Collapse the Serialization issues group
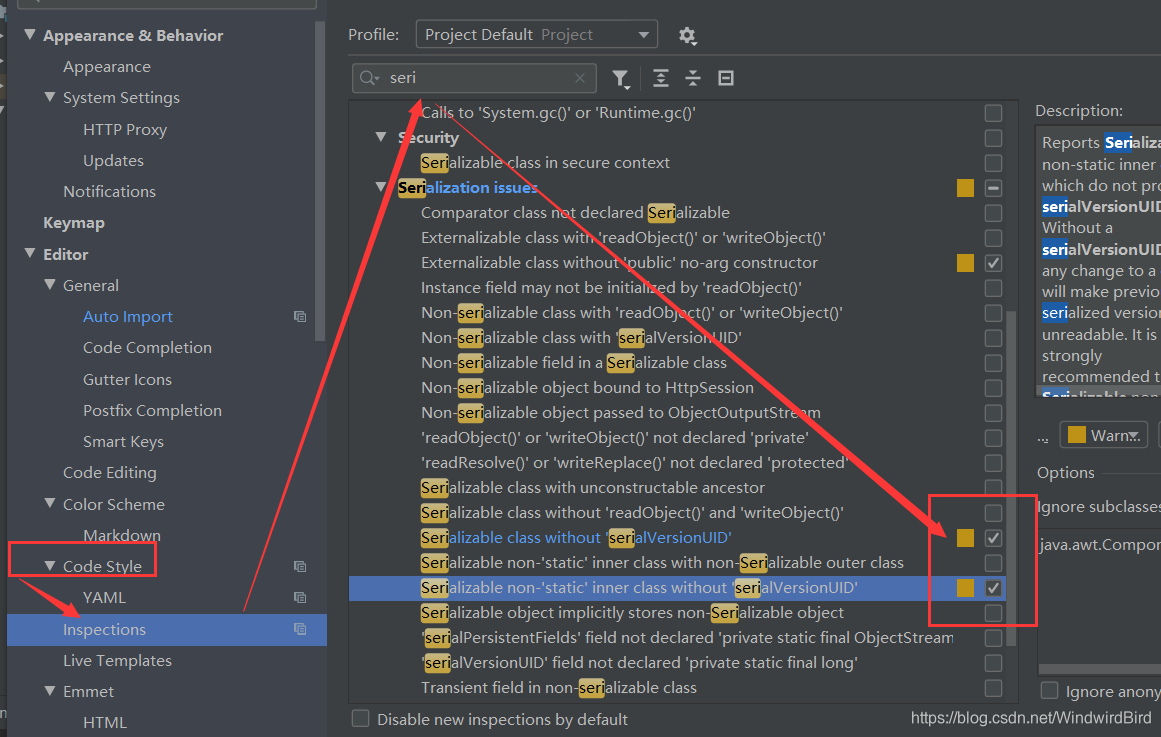The height and width of the screenshot is (737, 1161). tap(381, 187)
